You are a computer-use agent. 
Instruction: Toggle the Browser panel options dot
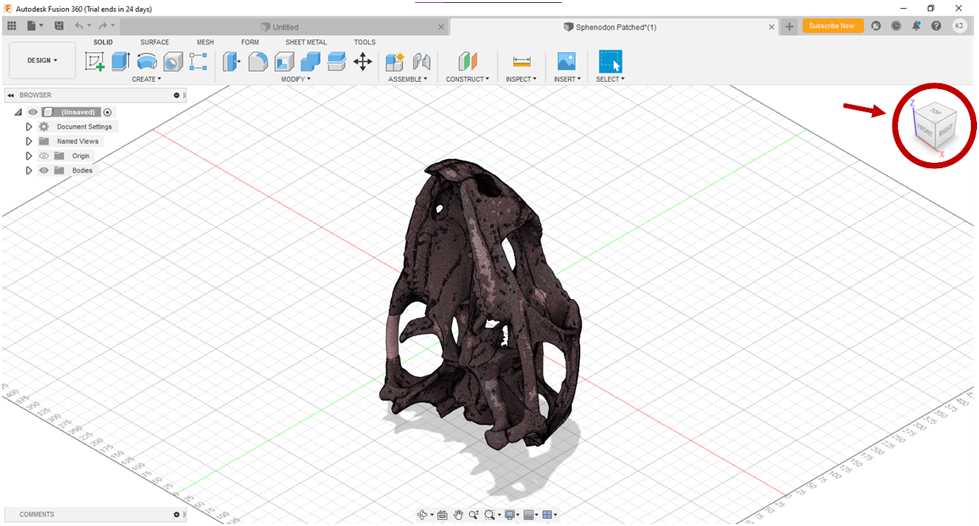click(x=177, y=95)
